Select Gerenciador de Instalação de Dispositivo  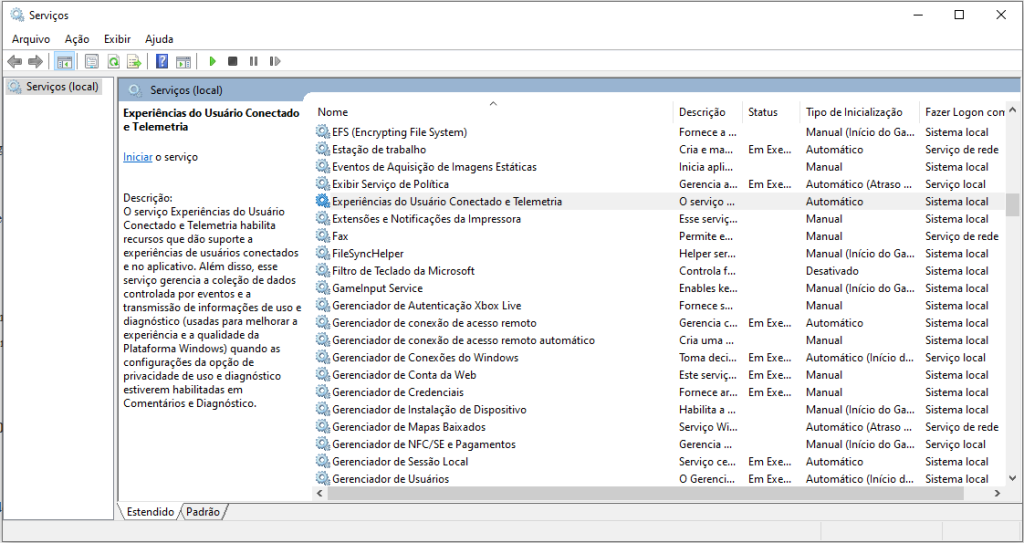click(x=429, y=410)
